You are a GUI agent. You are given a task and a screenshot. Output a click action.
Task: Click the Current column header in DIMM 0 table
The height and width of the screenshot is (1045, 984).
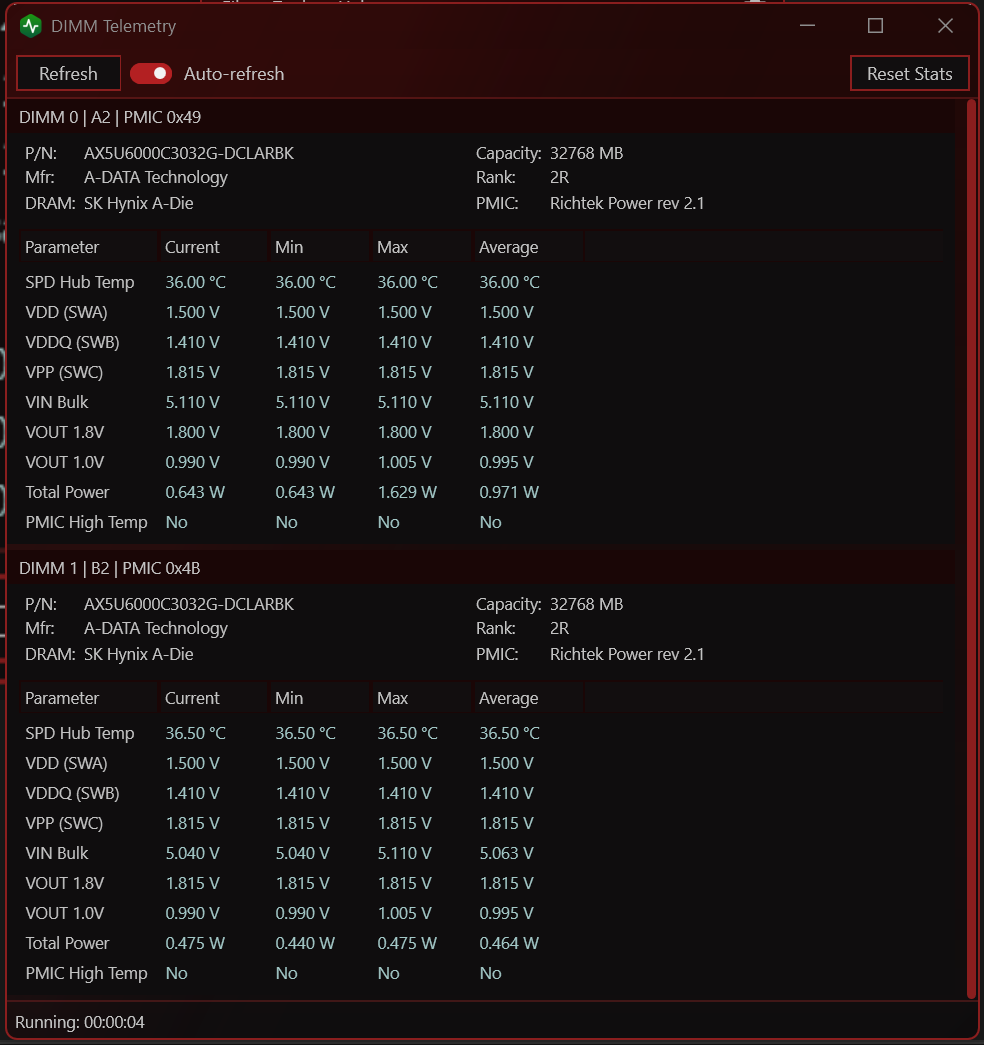(x=213, y=247)
